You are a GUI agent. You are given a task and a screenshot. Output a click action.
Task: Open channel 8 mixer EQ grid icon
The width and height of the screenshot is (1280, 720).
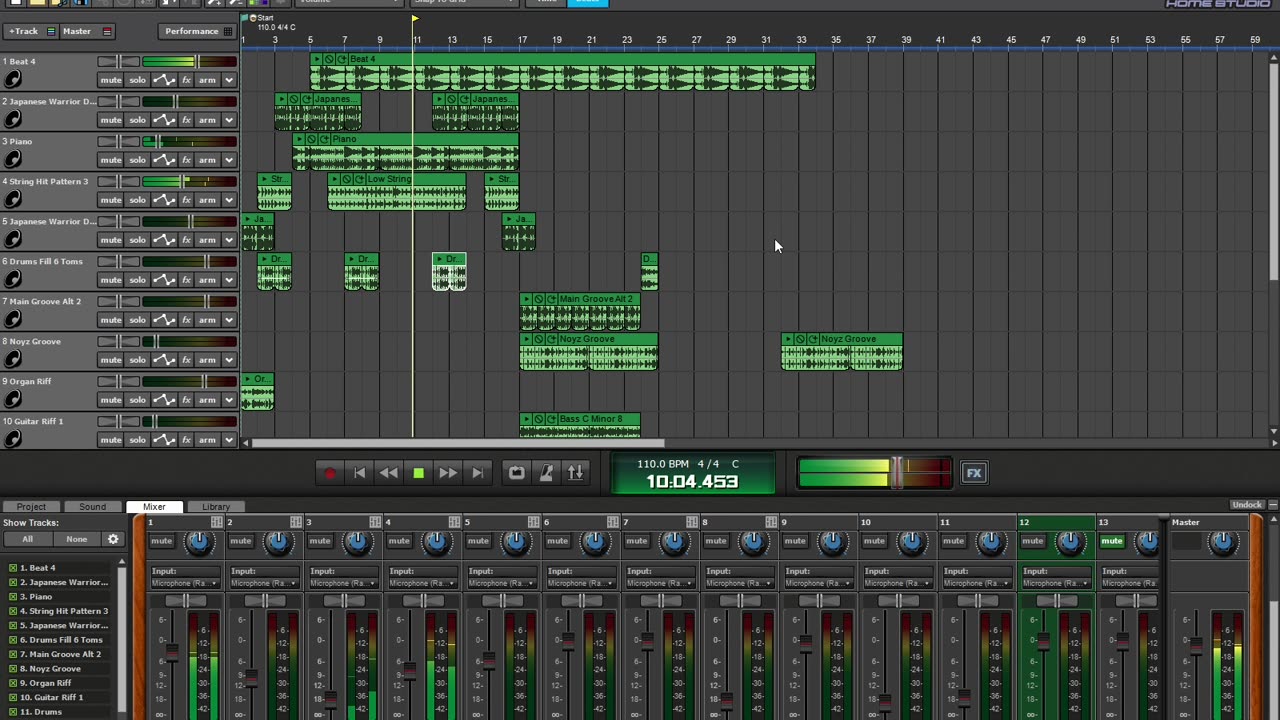point(771,522)
